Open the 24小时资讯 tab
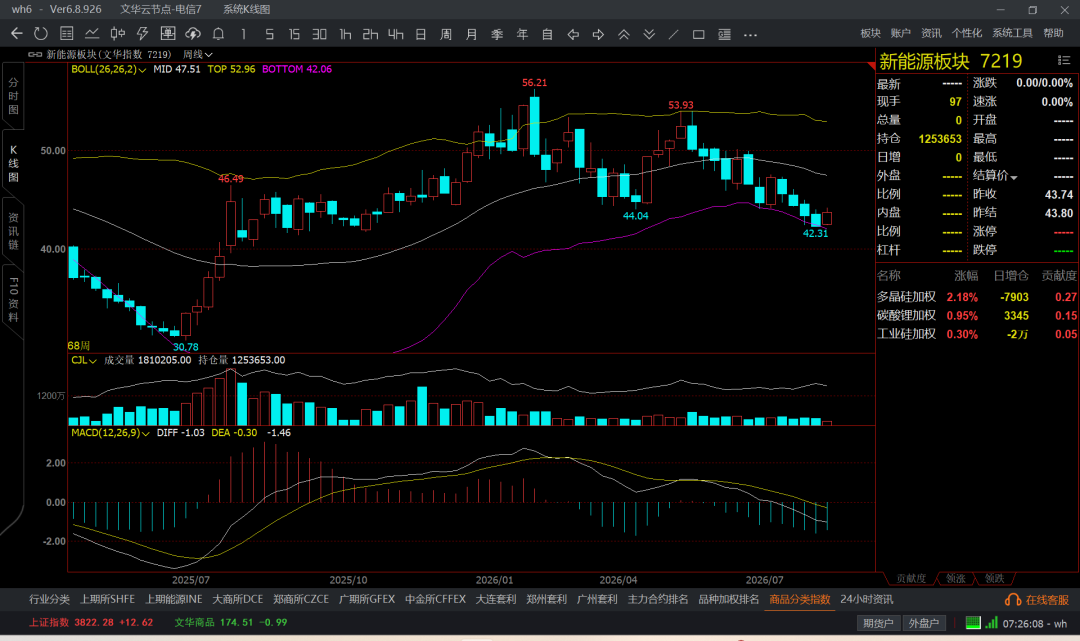The image size is (1080, 641). pyautogui.click(x=866, y=599)
